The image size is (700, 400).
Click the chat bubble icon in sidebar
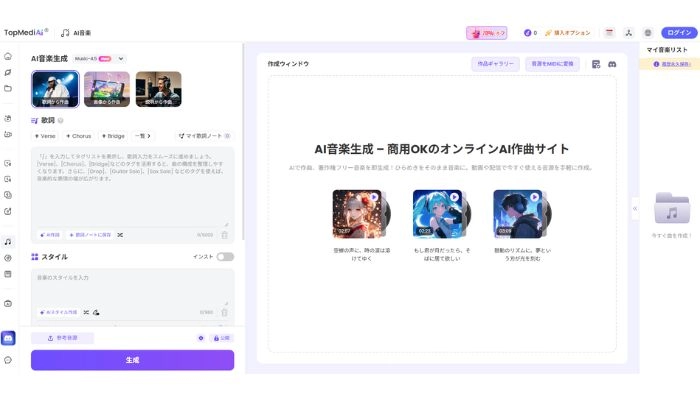[x=8, y=360]
